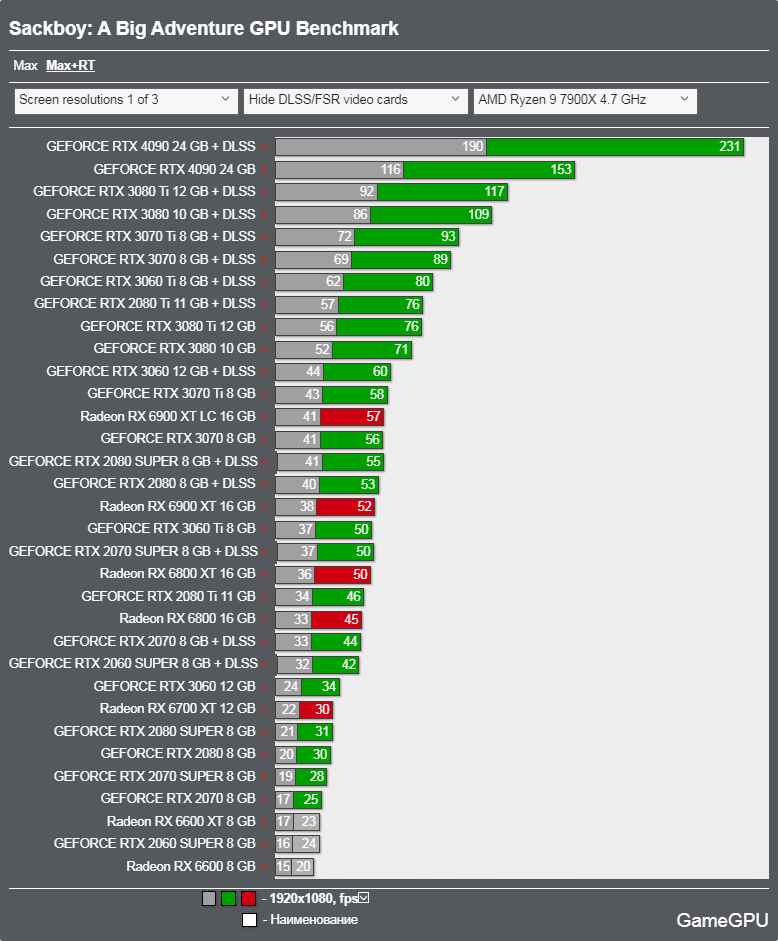Select the Max+RT tab
778x941 pixels.
click(70, 65)
